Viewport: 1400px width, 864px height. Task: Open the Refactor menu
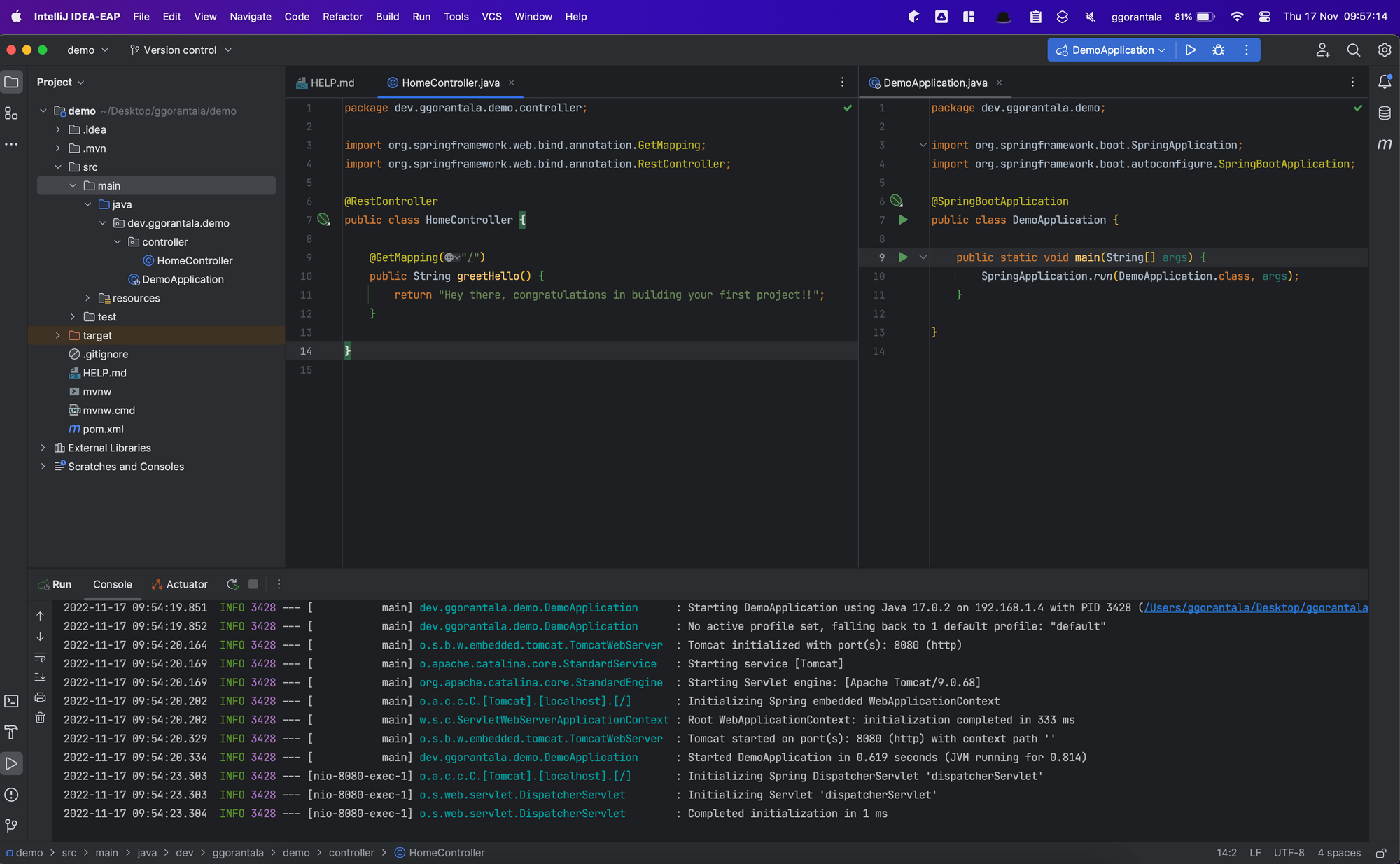tap(342, 16)
